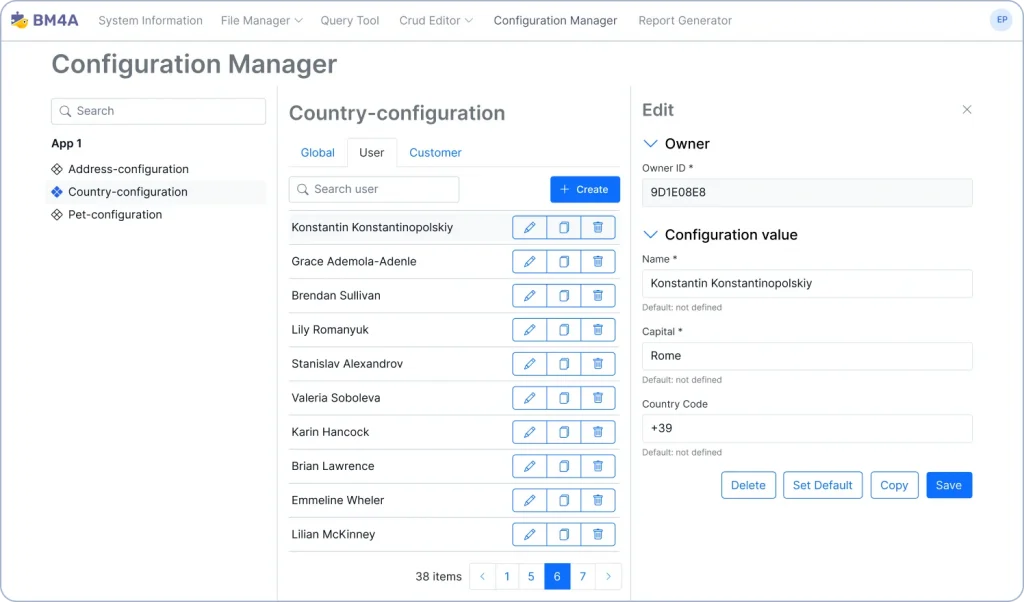Delete the Konstantin Konstantinopolskiy row via trash icon

pos(598,227)
